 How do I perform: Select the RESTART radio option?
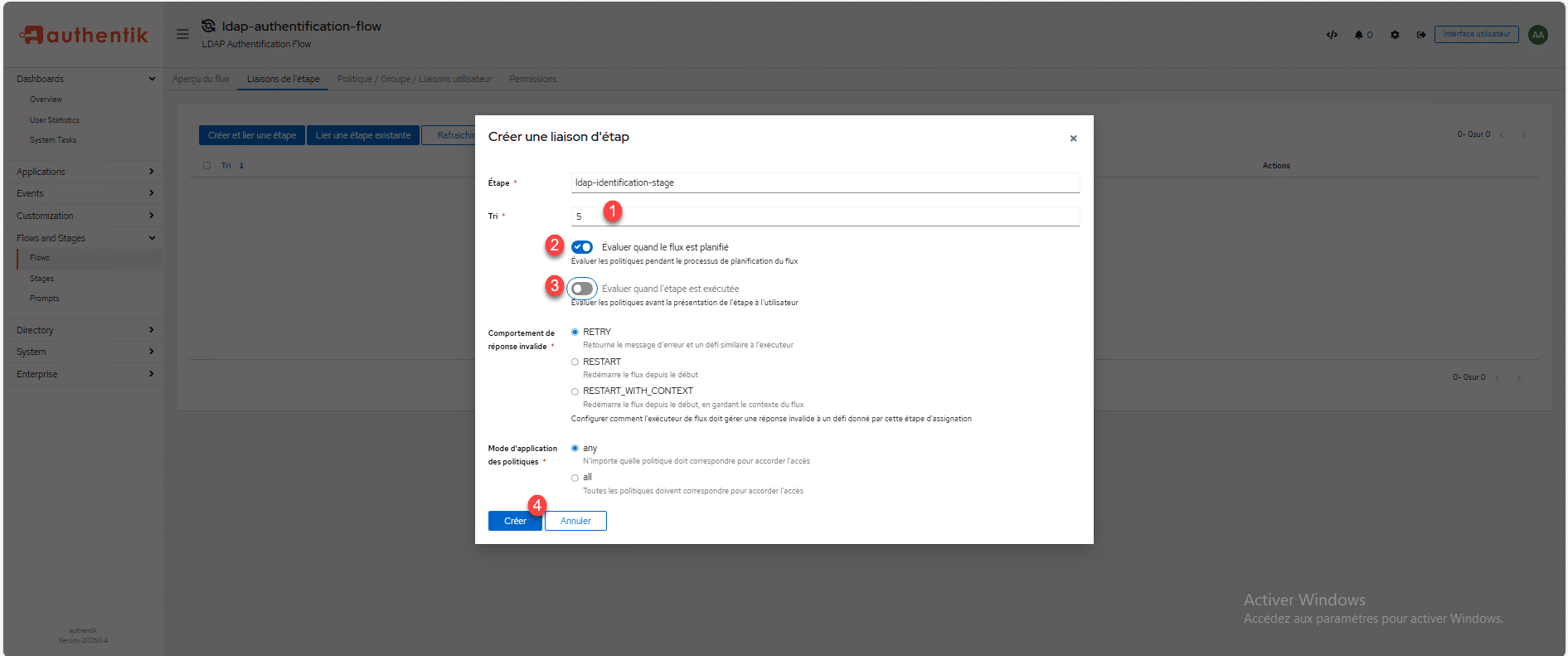click(x=575, y=362)
